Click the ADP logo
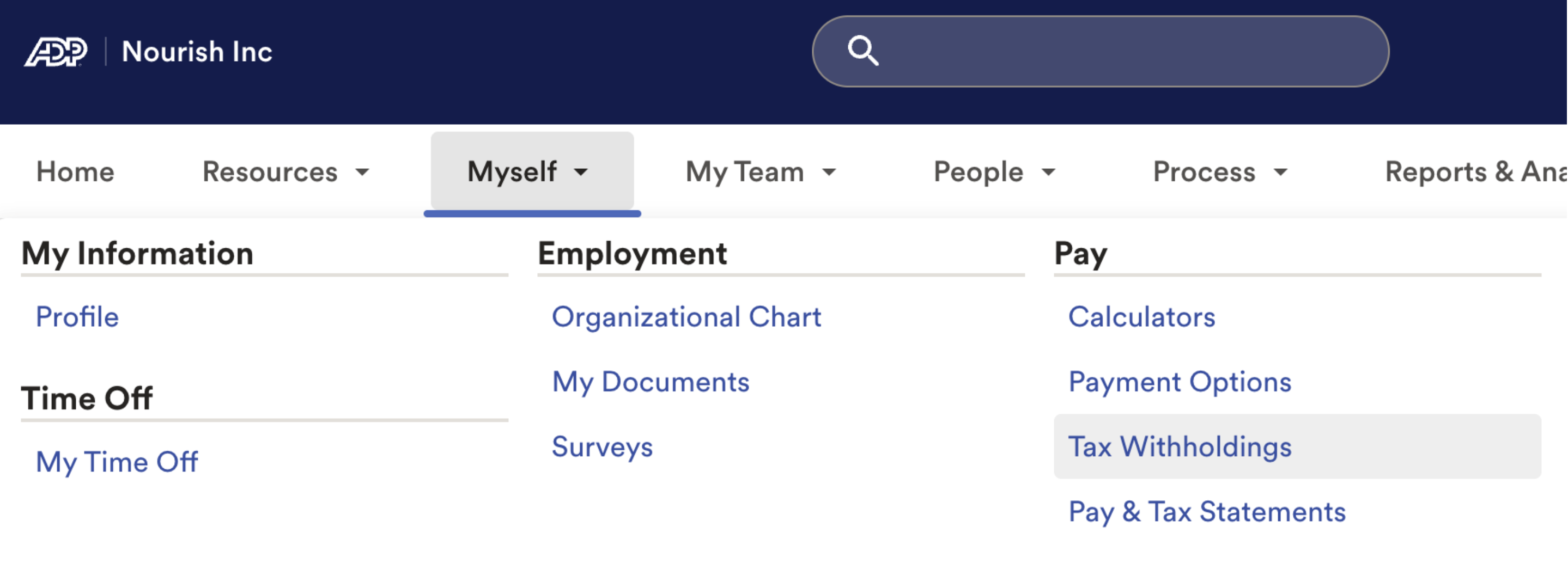 (x=56, y=52)
